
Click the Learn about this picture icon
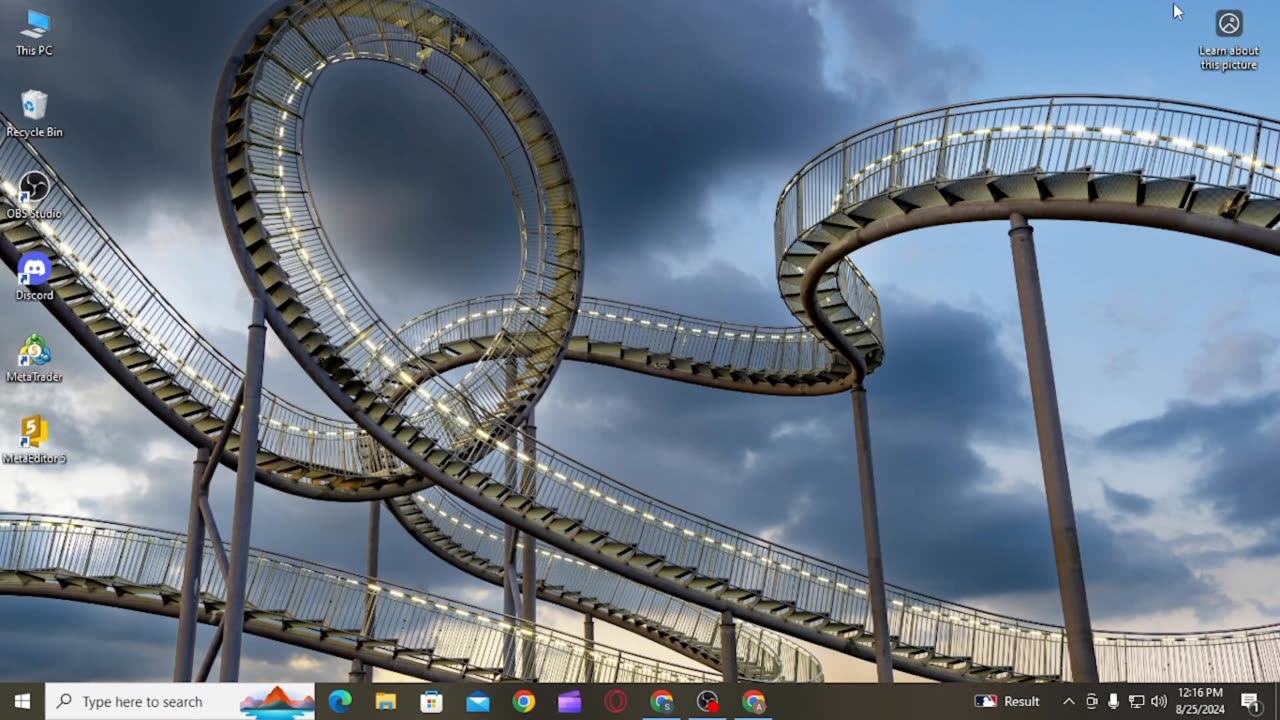point(1229,41)
